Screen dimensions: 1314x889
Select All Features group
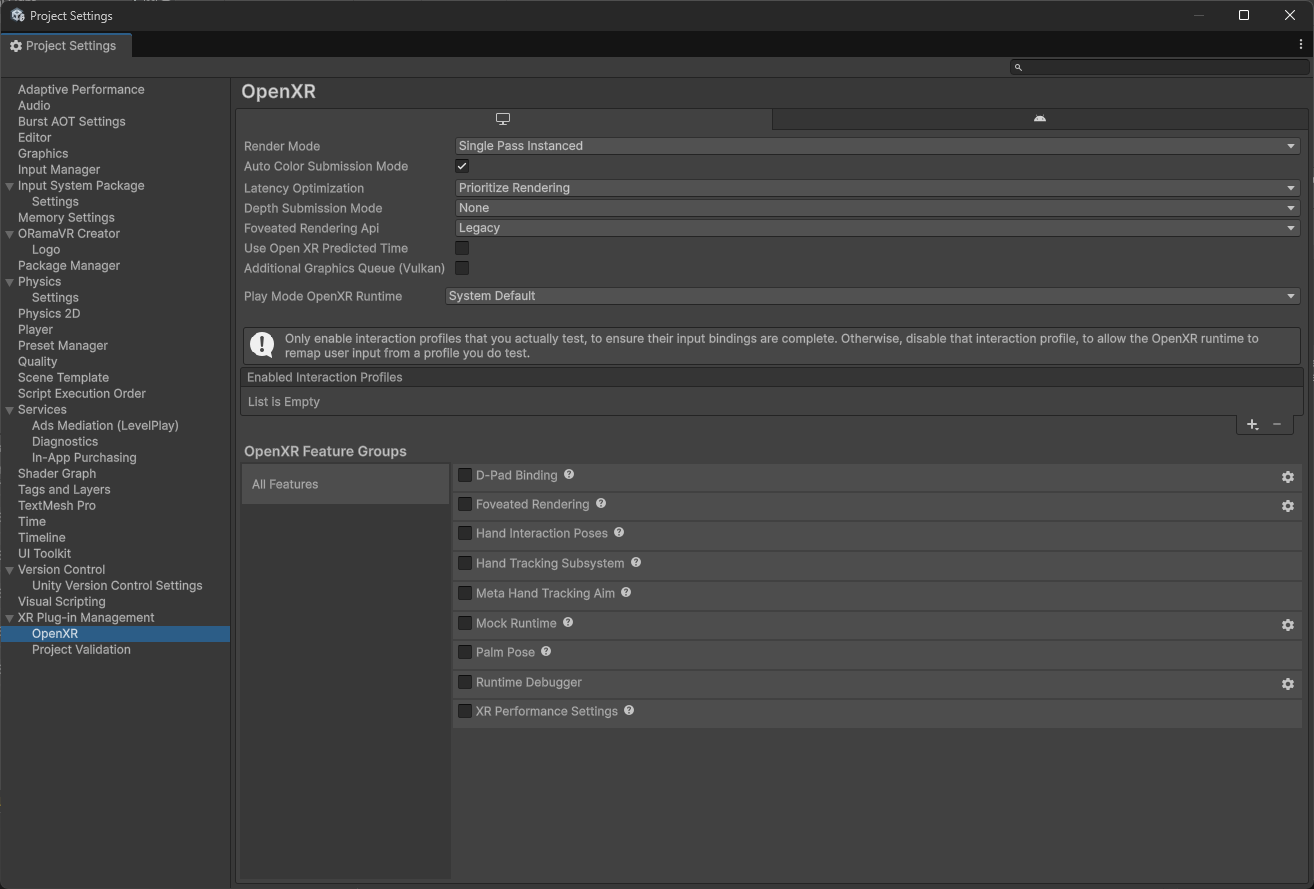[x=345, y=484]
